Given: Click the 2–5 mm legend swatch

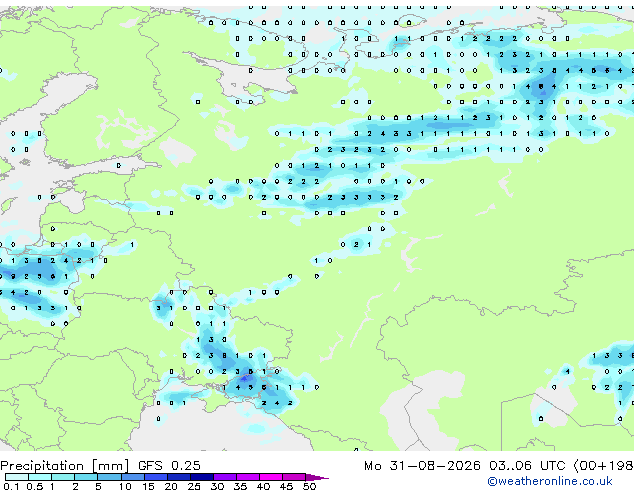Looking at the screenshot, I should pos(86,477).
